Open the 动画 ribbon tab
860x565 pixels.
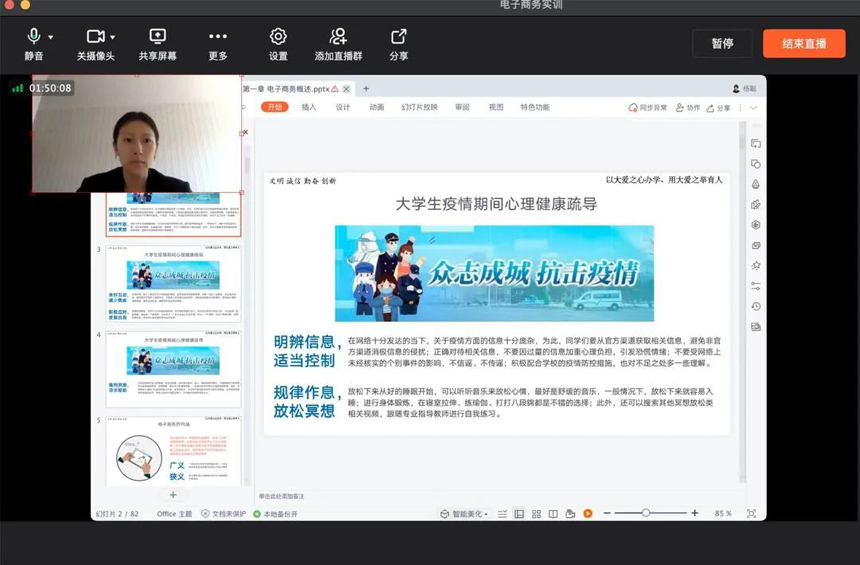pyautogui.click(x=377, y=107)
